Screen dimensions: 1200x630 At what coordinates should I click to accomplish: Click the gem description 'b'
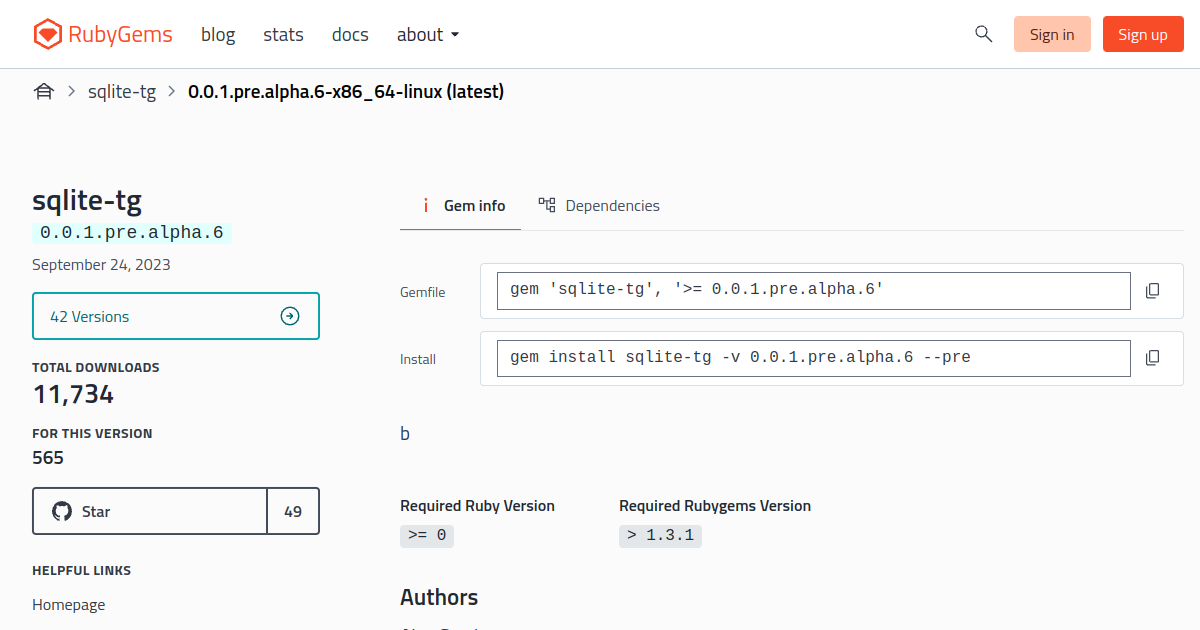coord(405,433)
